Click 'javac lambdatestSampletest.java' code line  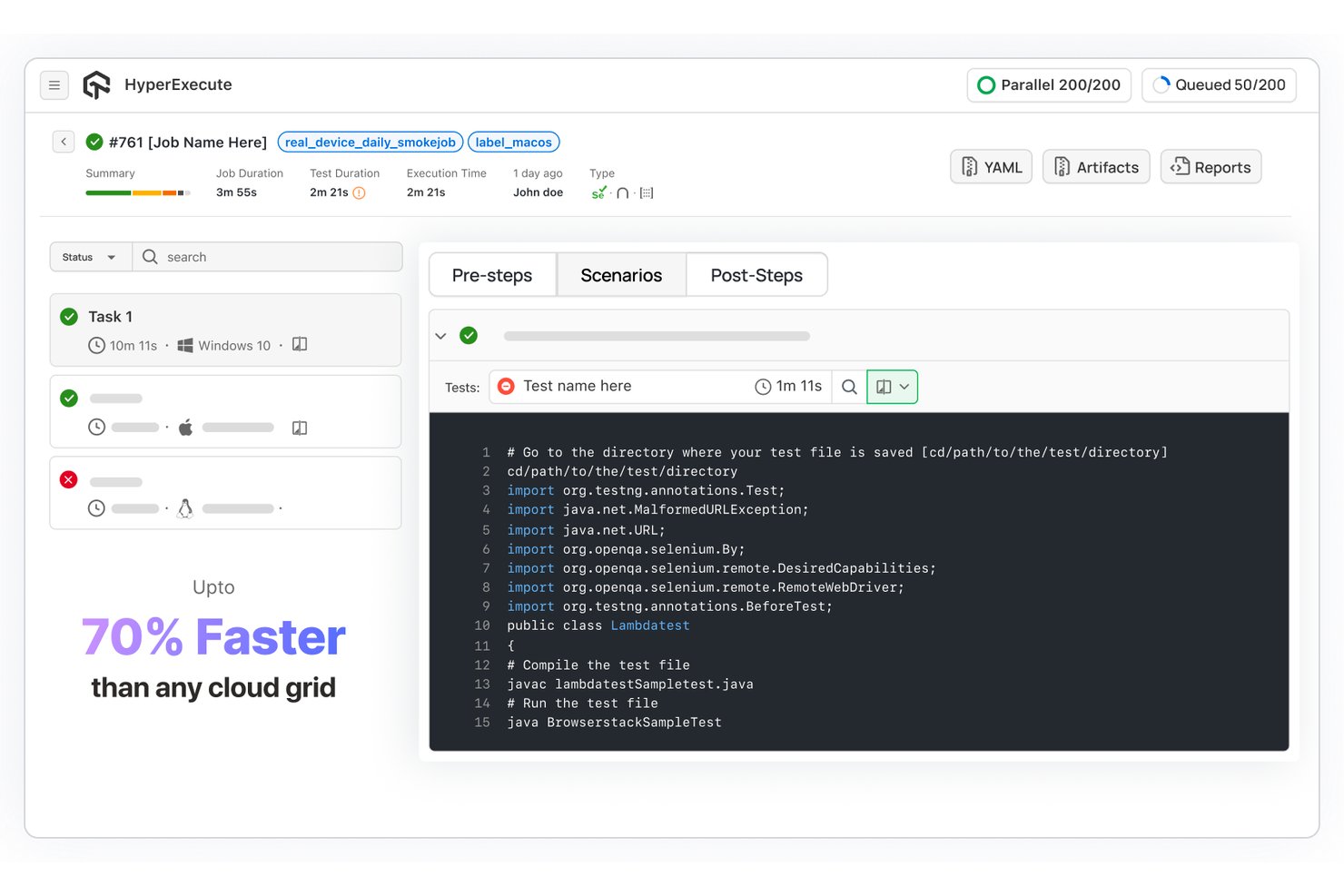(630, 684)
